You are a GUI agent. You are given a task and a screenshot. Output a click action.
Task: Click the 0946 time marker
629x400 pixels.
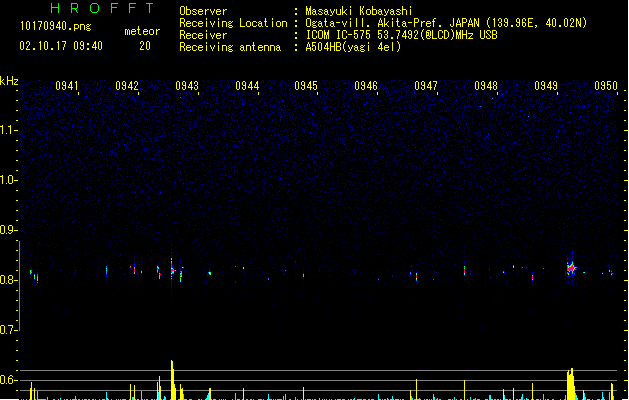(x=366, y=86)
